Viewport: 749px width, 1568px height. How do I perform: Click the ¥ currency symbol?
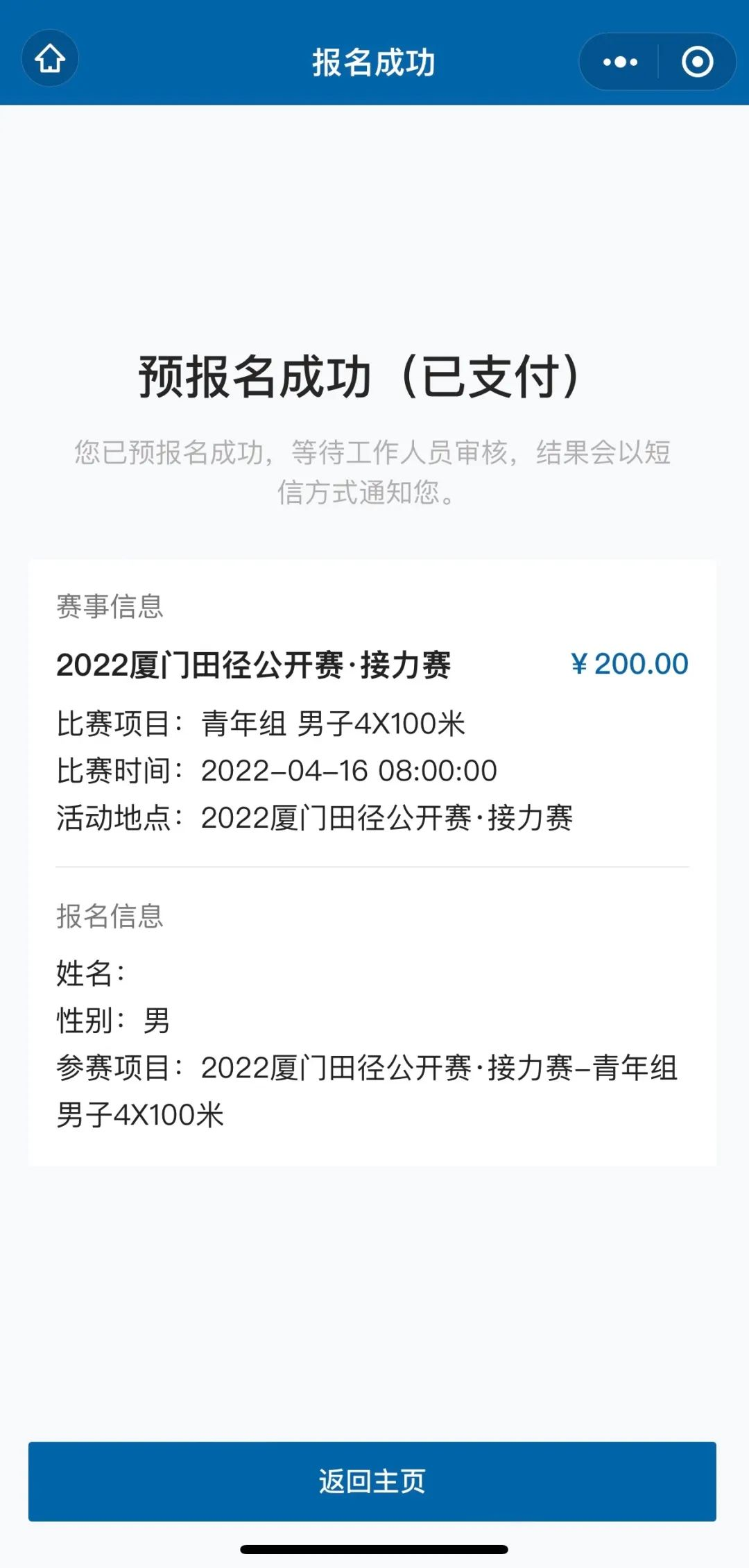(579, 665)
